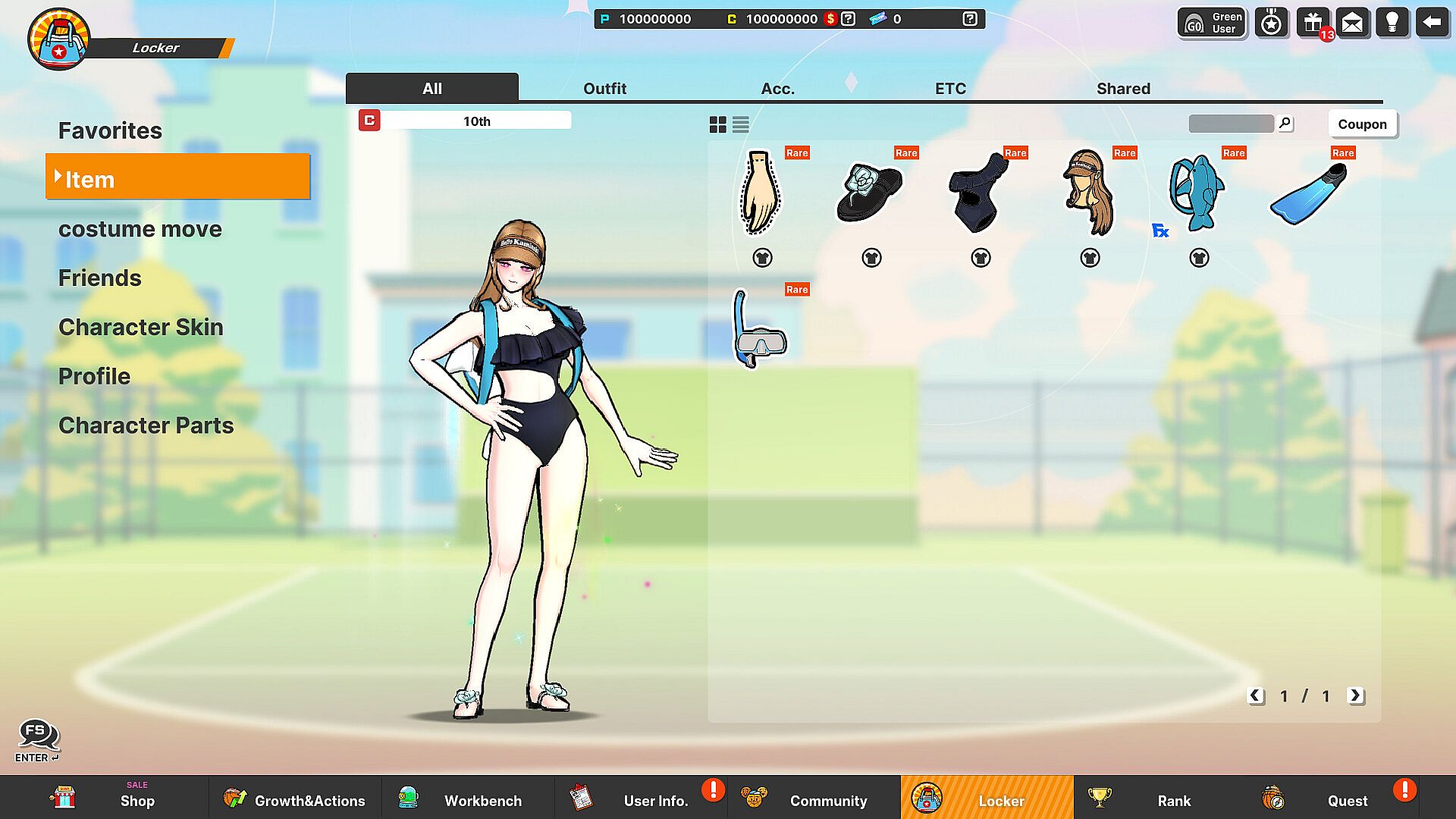Screen dimensions: 1456x819
Task: Click the item search input field
Action: point(1231,124)
